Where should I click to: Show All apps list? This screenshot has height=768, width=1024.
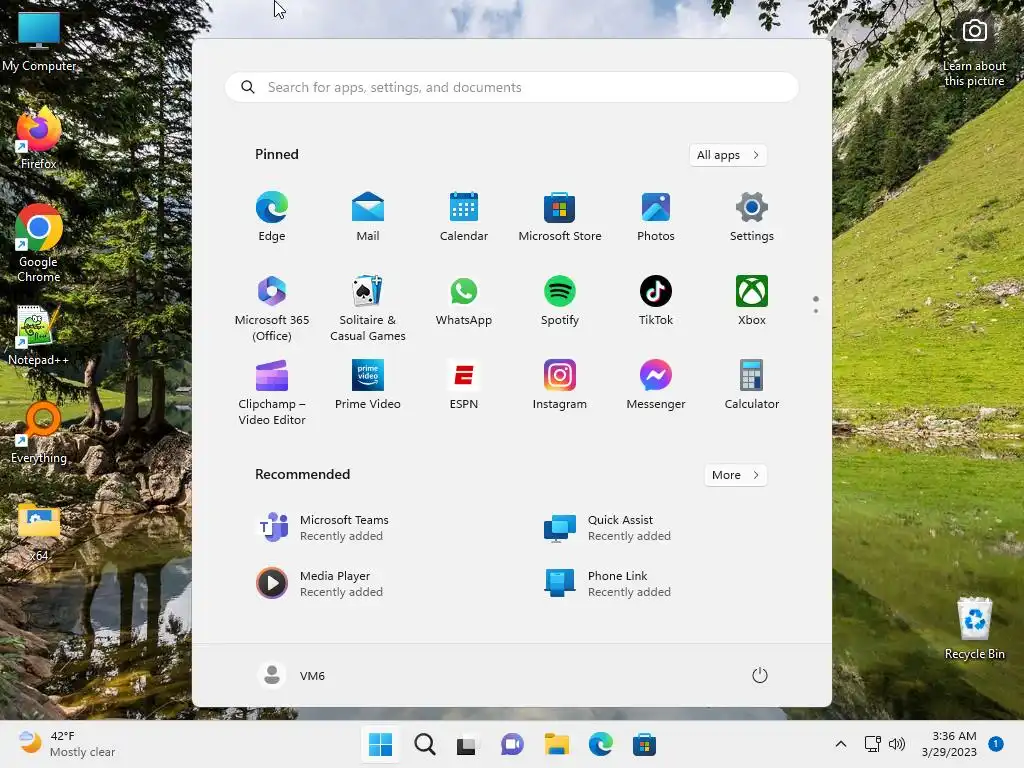coord(728,155)
